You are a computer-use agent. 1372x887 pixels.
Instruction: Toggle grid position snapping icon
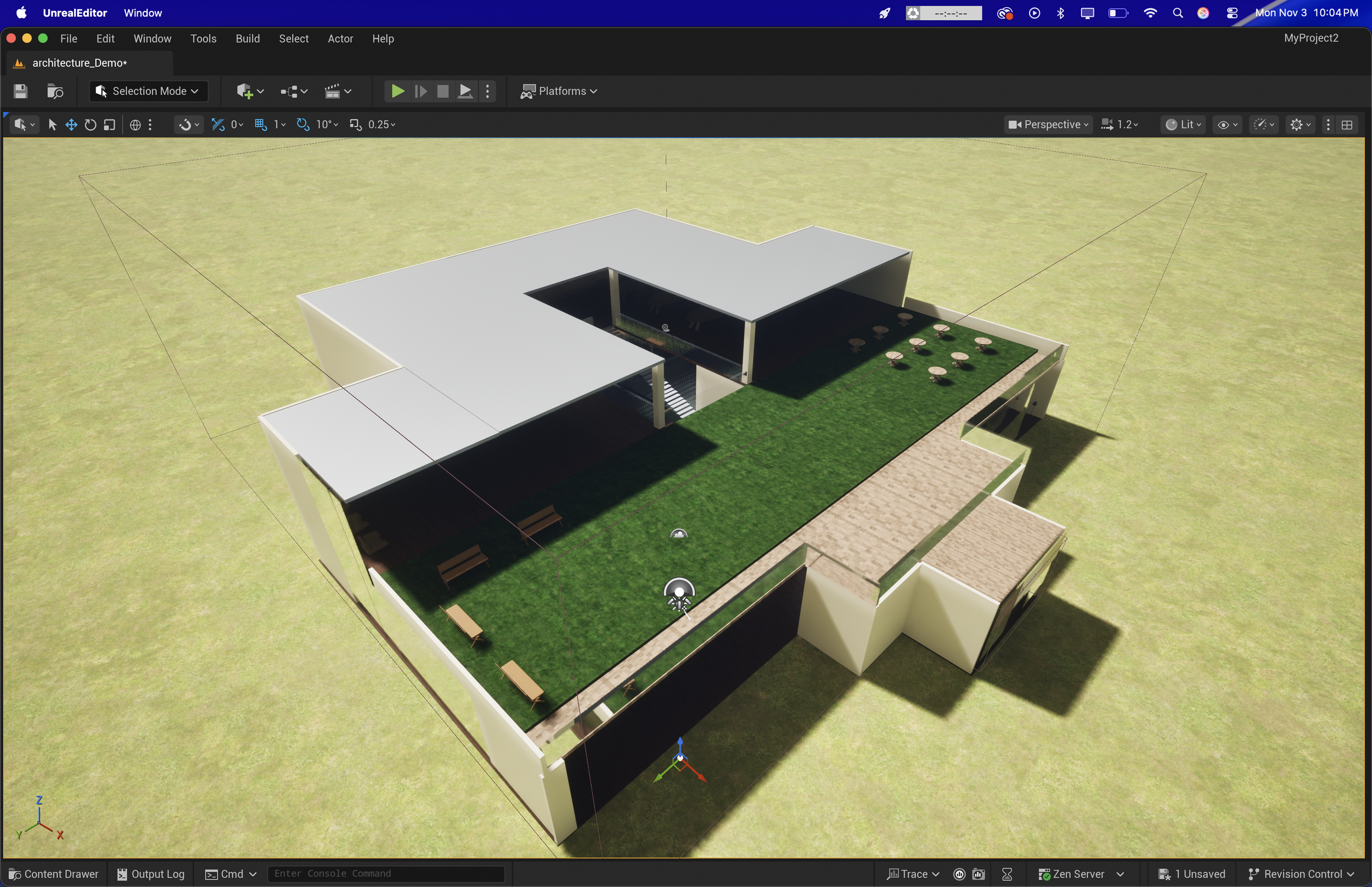(x=261, y=125)
